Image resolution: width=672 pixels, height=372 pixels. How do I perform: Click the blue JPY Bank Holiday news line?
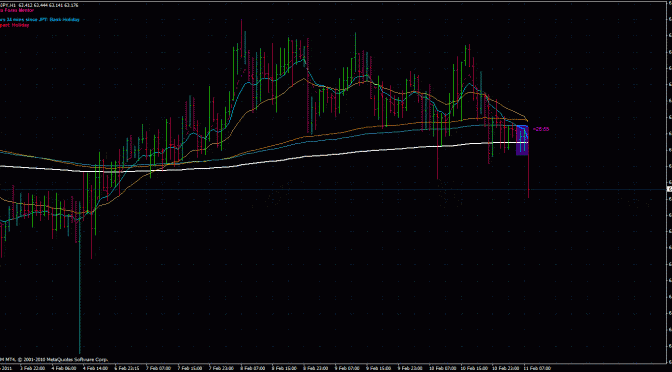40,20
